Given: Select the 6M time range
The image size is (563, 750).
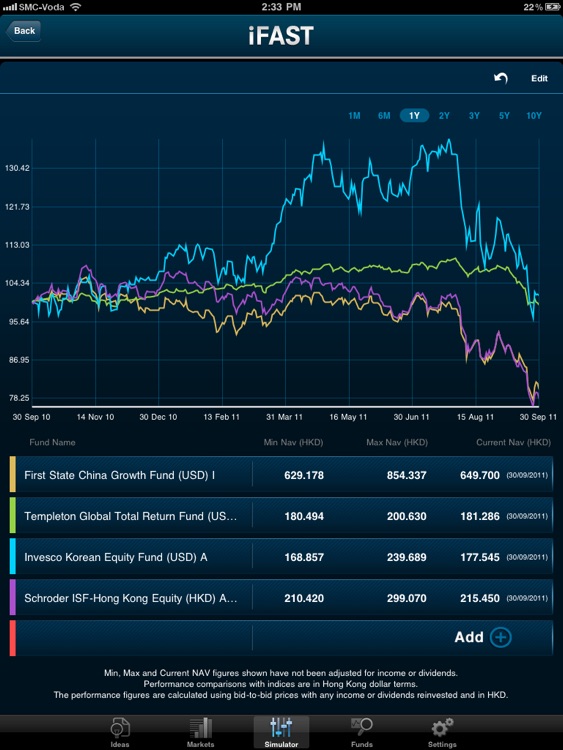Looking at the screenshot, I should [x=384, y=116].
